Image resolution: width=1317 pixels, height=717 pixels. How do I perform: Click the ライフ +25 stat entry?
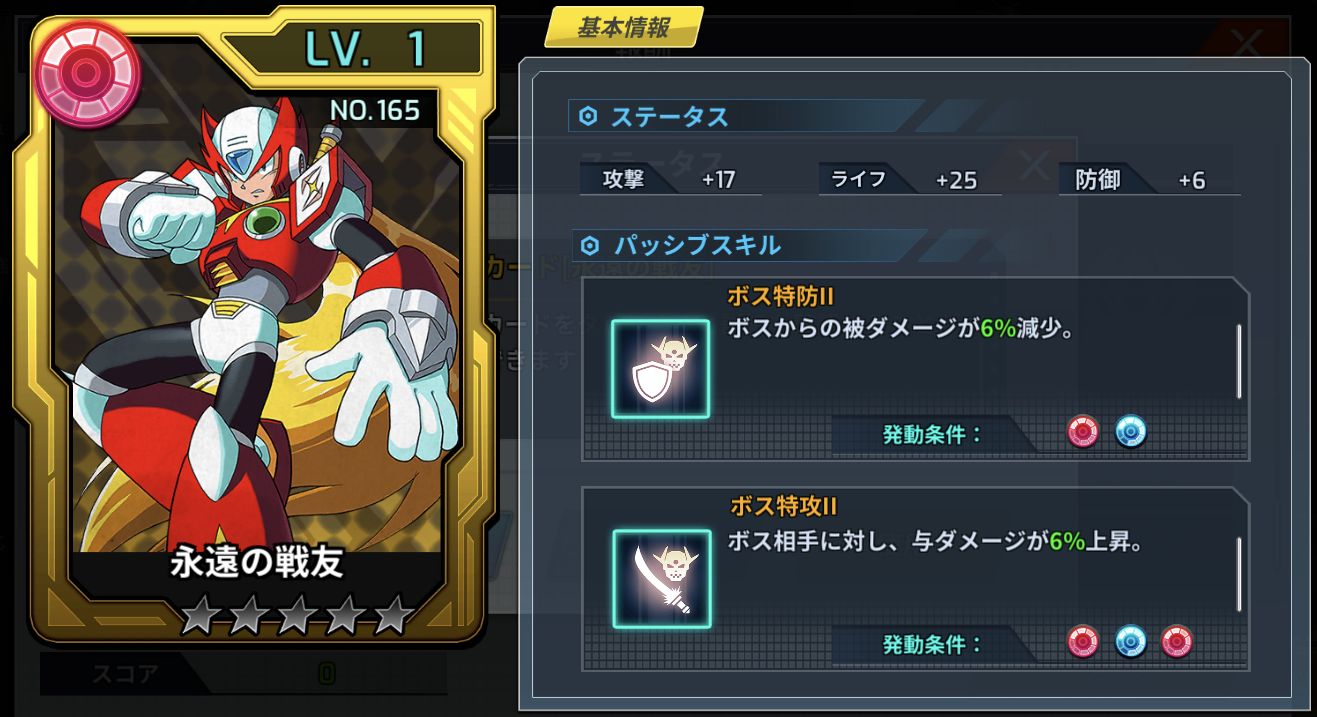909,179
